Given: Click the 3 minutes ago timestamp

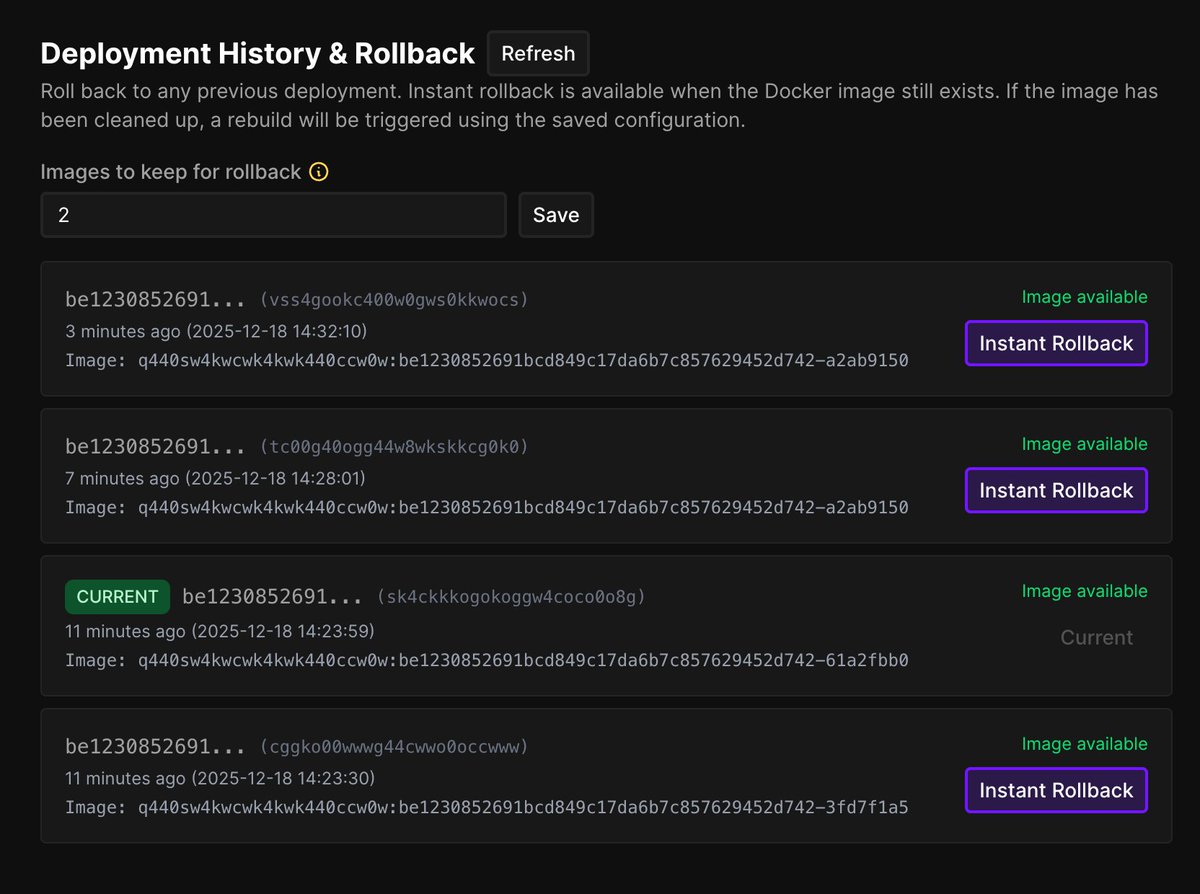Looking at the screenshot, I should (x=121, y=331).
